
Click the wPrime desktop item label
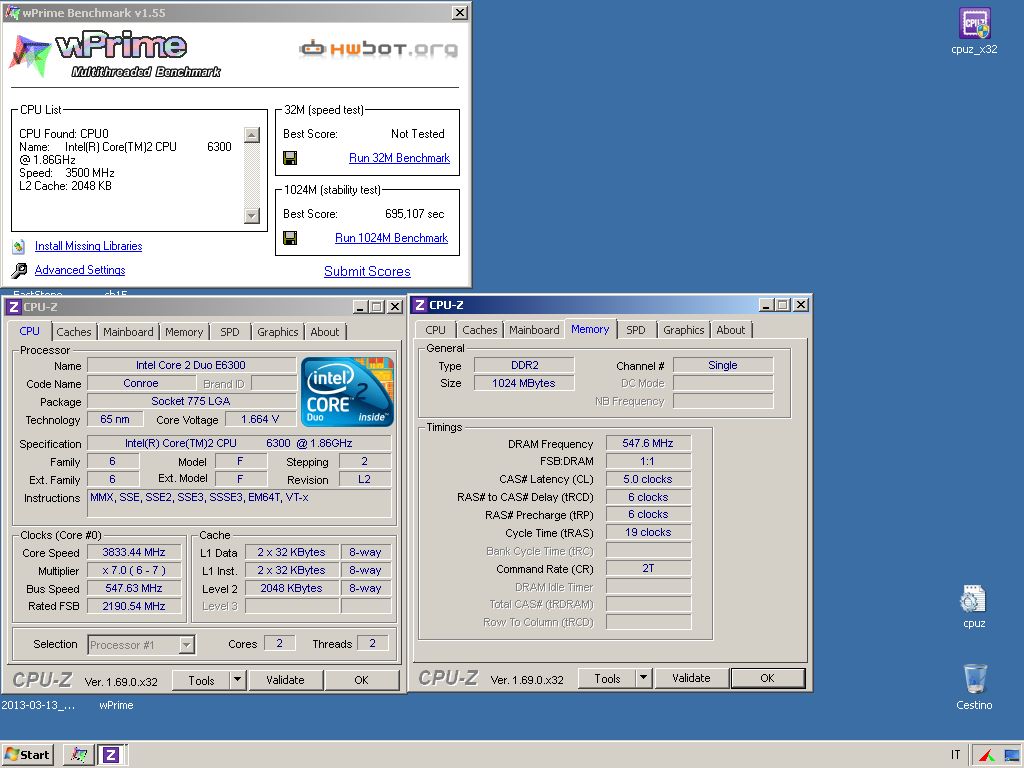(x=116, y=705)
